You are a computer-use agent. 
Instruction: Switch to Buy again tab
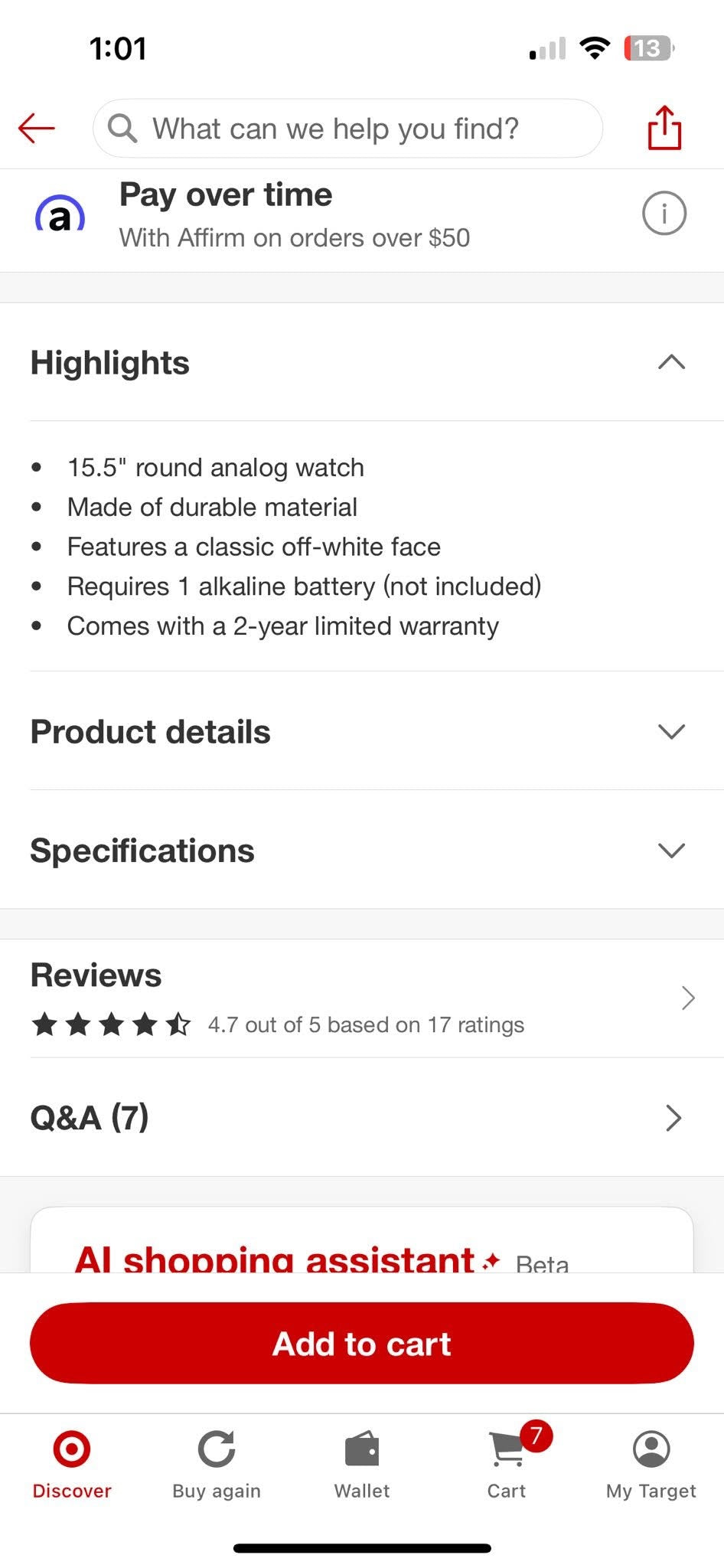217,1463
